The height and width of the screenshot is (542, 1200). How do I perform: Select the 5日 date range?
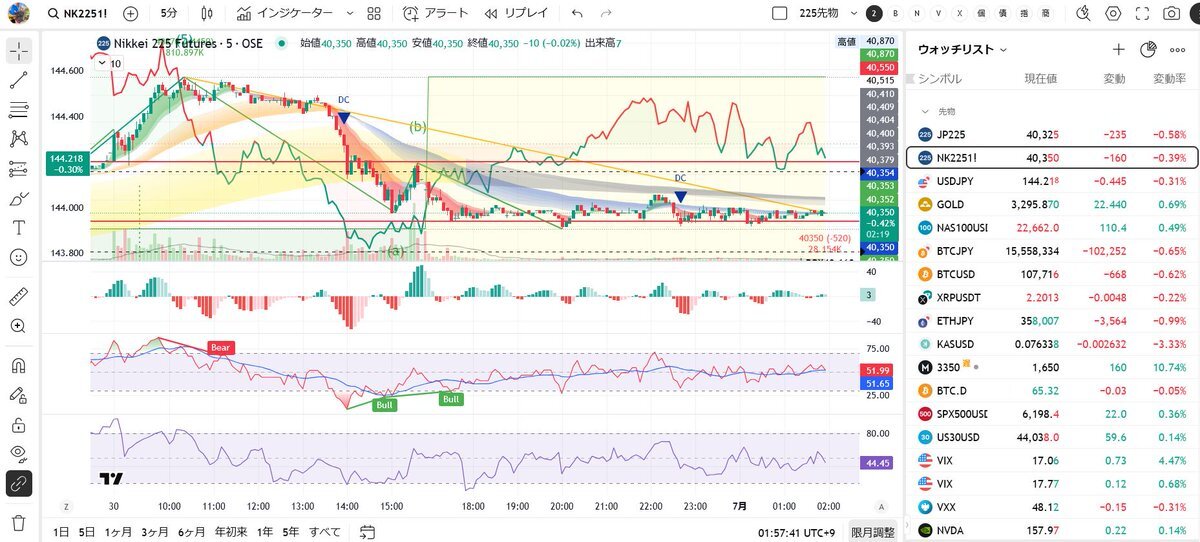pos(87,531)
